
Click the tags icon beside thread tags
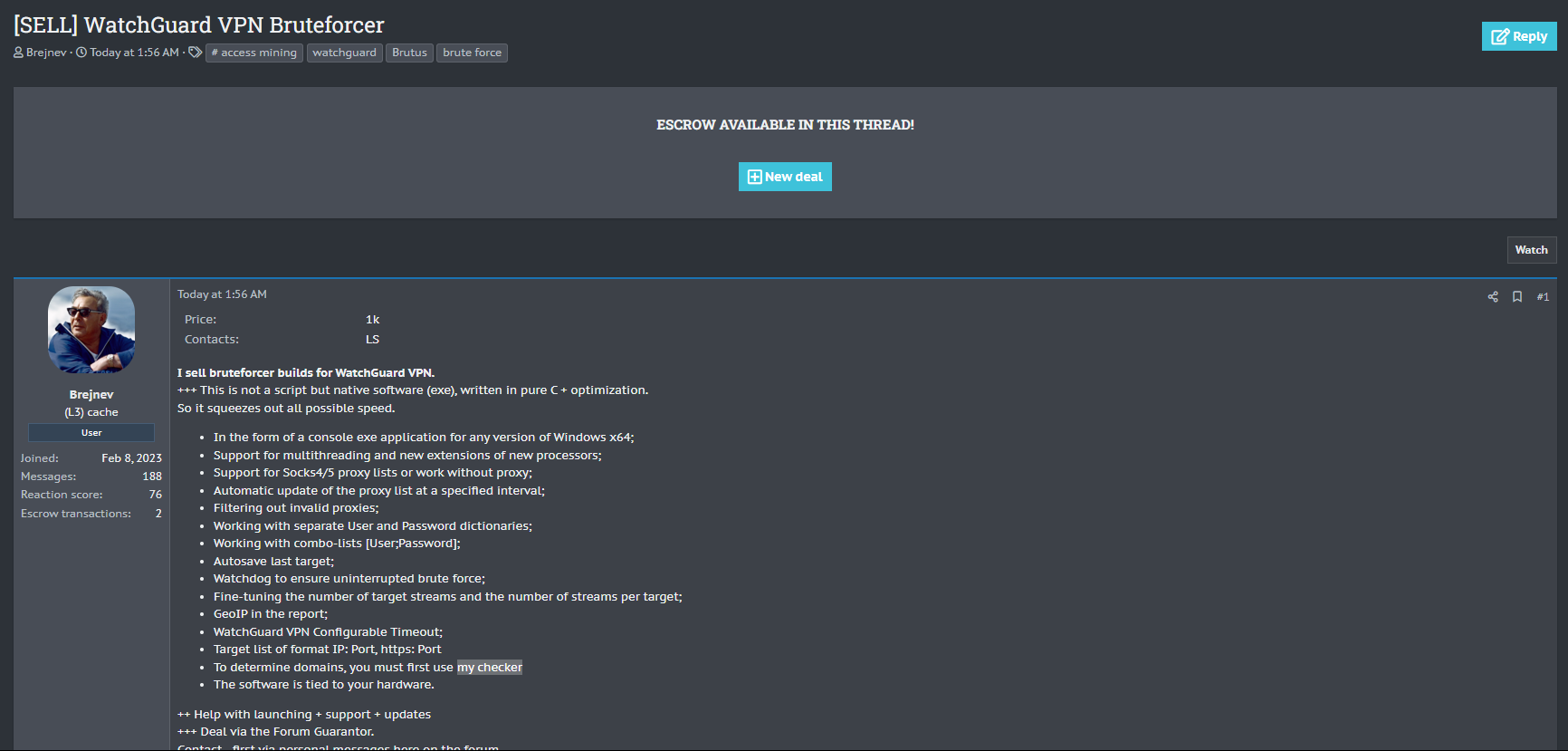[195, 53]
